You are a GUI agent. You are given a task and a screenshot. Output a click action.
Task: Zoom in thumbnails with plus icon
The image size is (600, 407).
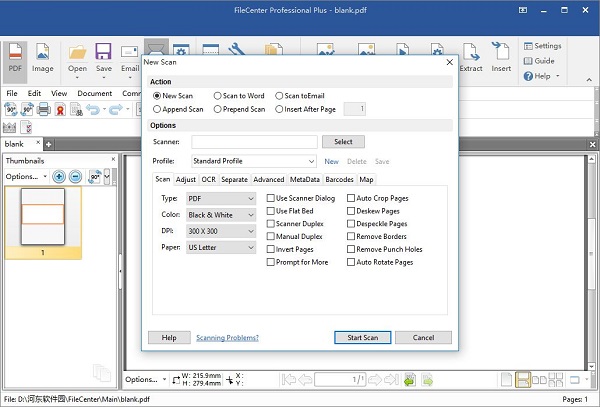point(59,176)
